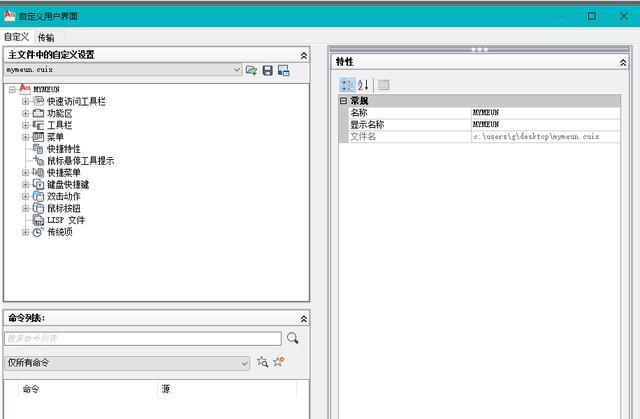
Task: Focus the search command list field
Action: point(143,338)
